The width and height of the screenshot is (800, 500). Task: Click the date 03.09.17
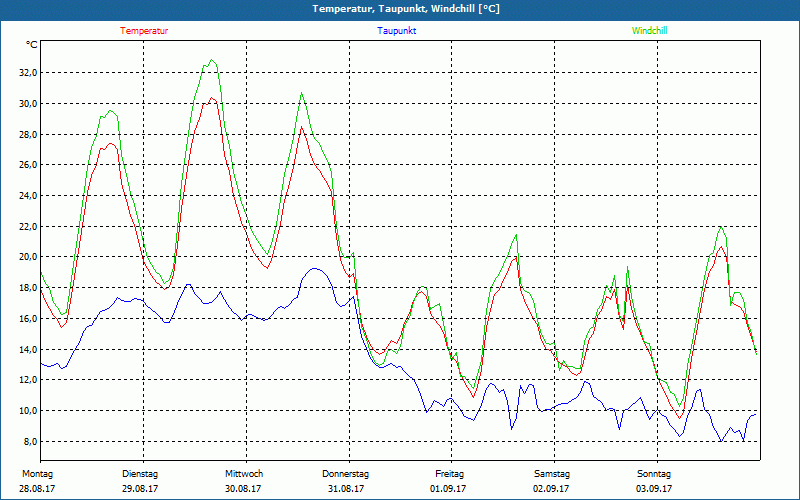coord(654,489)
